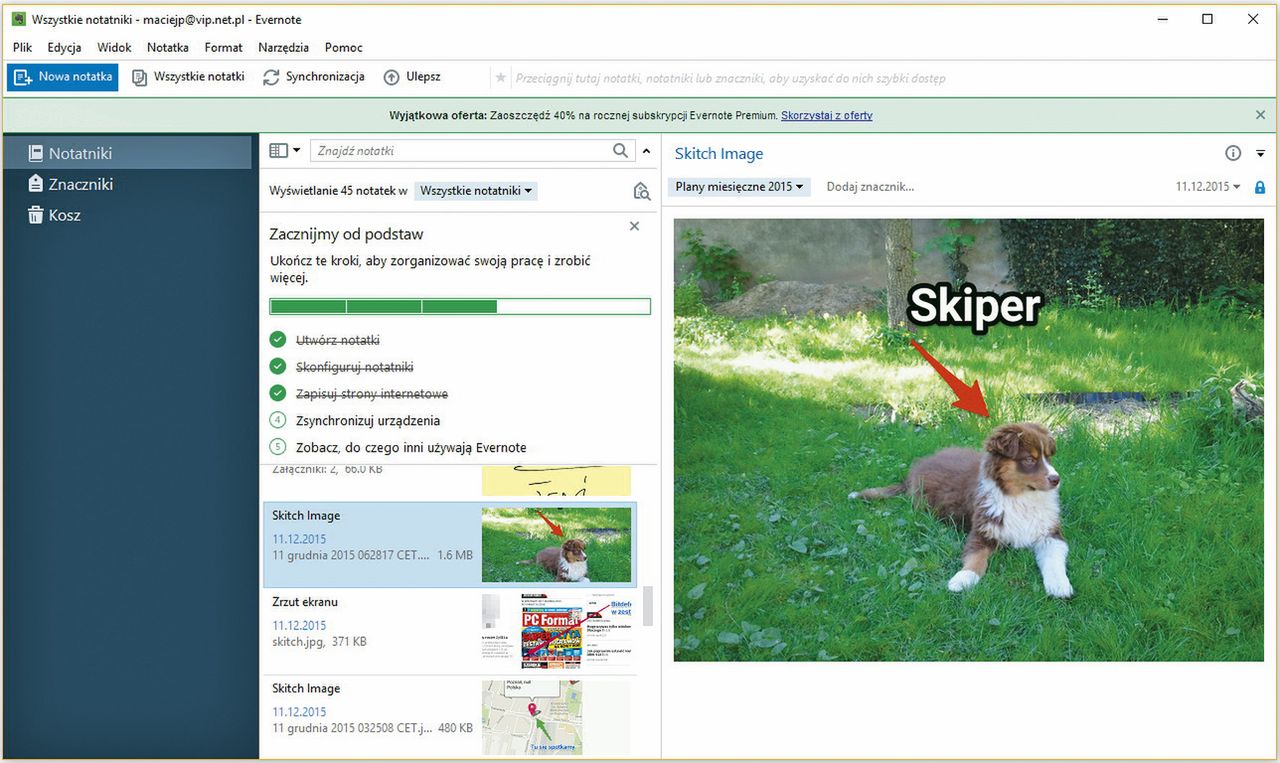Image resolution: width=1280 pixels, height=763 pixels.
Task: Start Synchronizacja from the toolbar
Action: click(x=314, y=77)
